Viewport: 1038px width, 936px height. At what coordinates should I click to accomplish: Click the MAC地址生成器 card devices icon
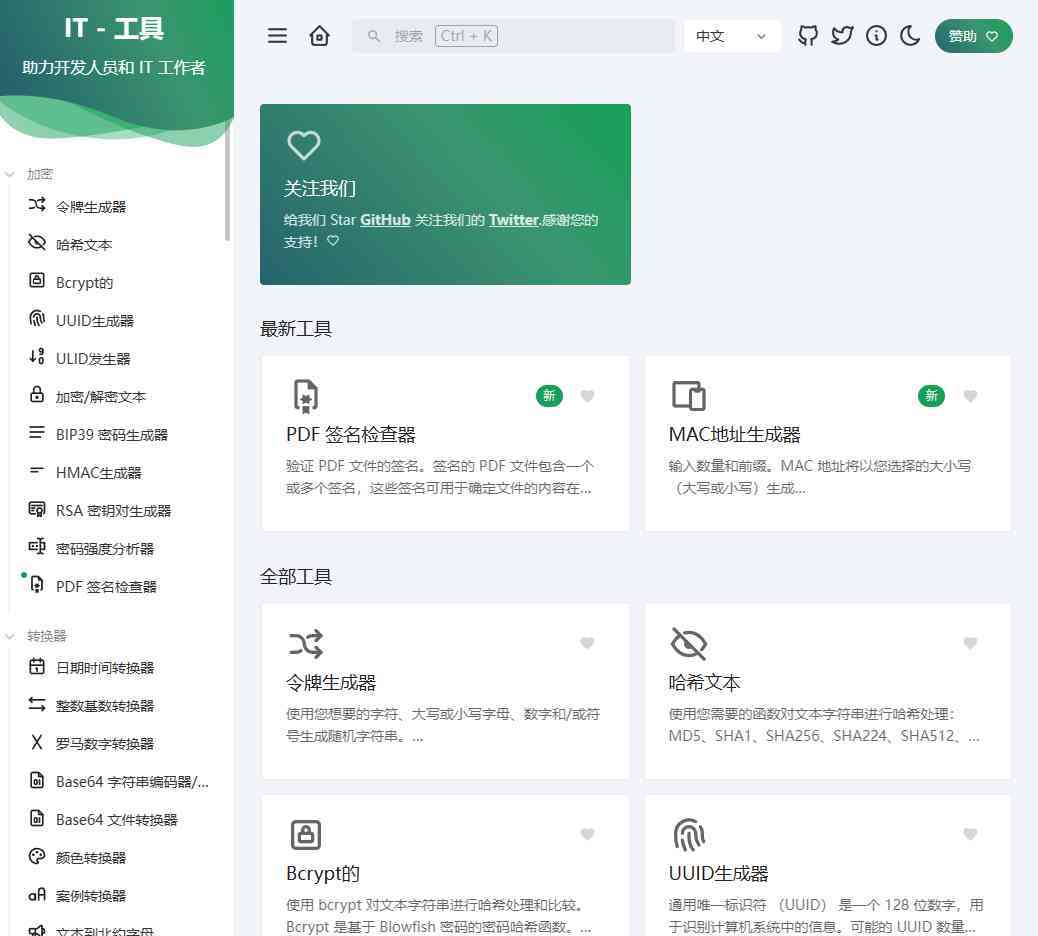coord(688,396)
